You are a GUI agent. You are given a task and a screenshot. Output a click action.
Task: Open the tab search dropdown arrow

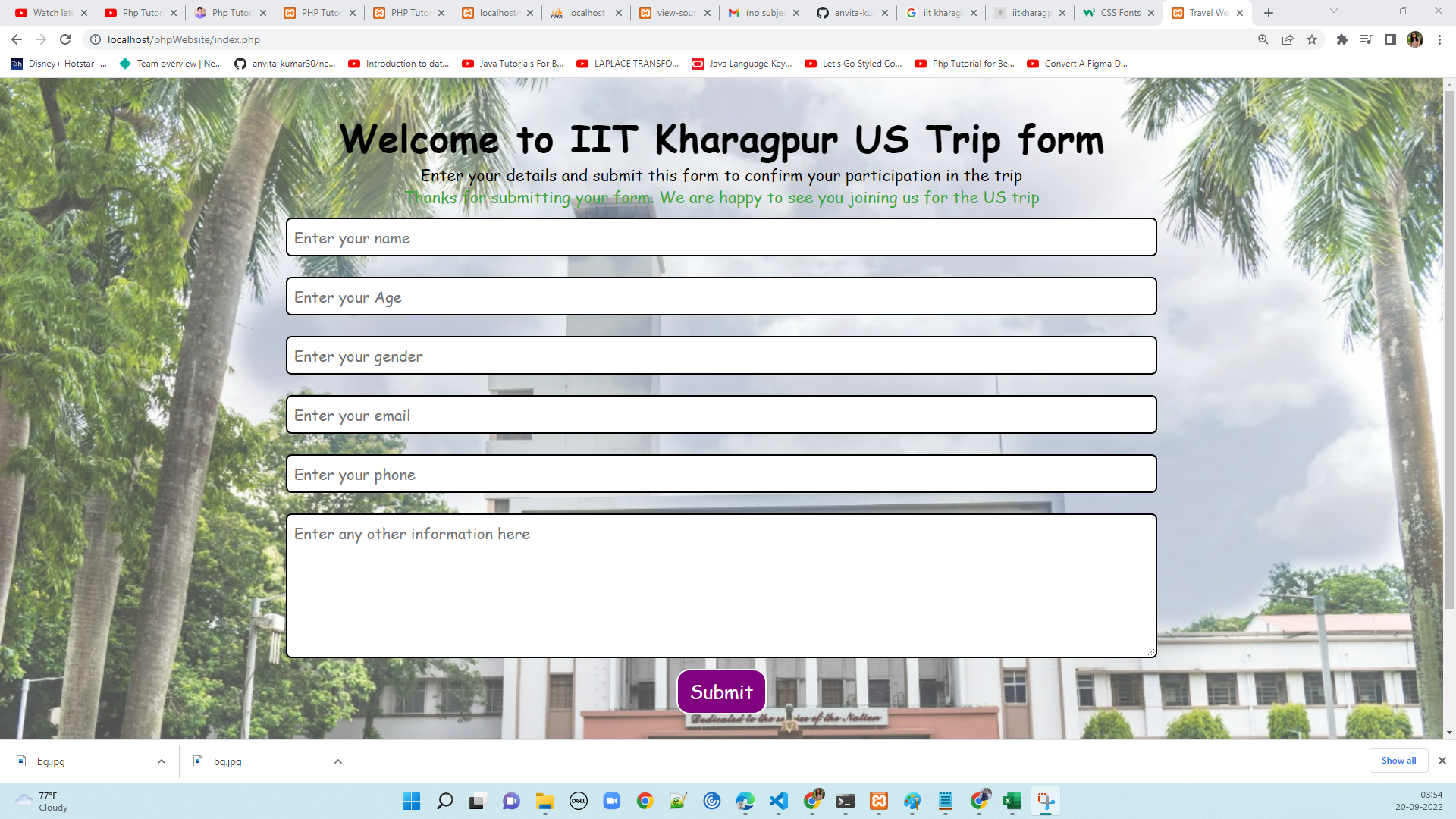pyautogui.click(x=1333, y=11)
